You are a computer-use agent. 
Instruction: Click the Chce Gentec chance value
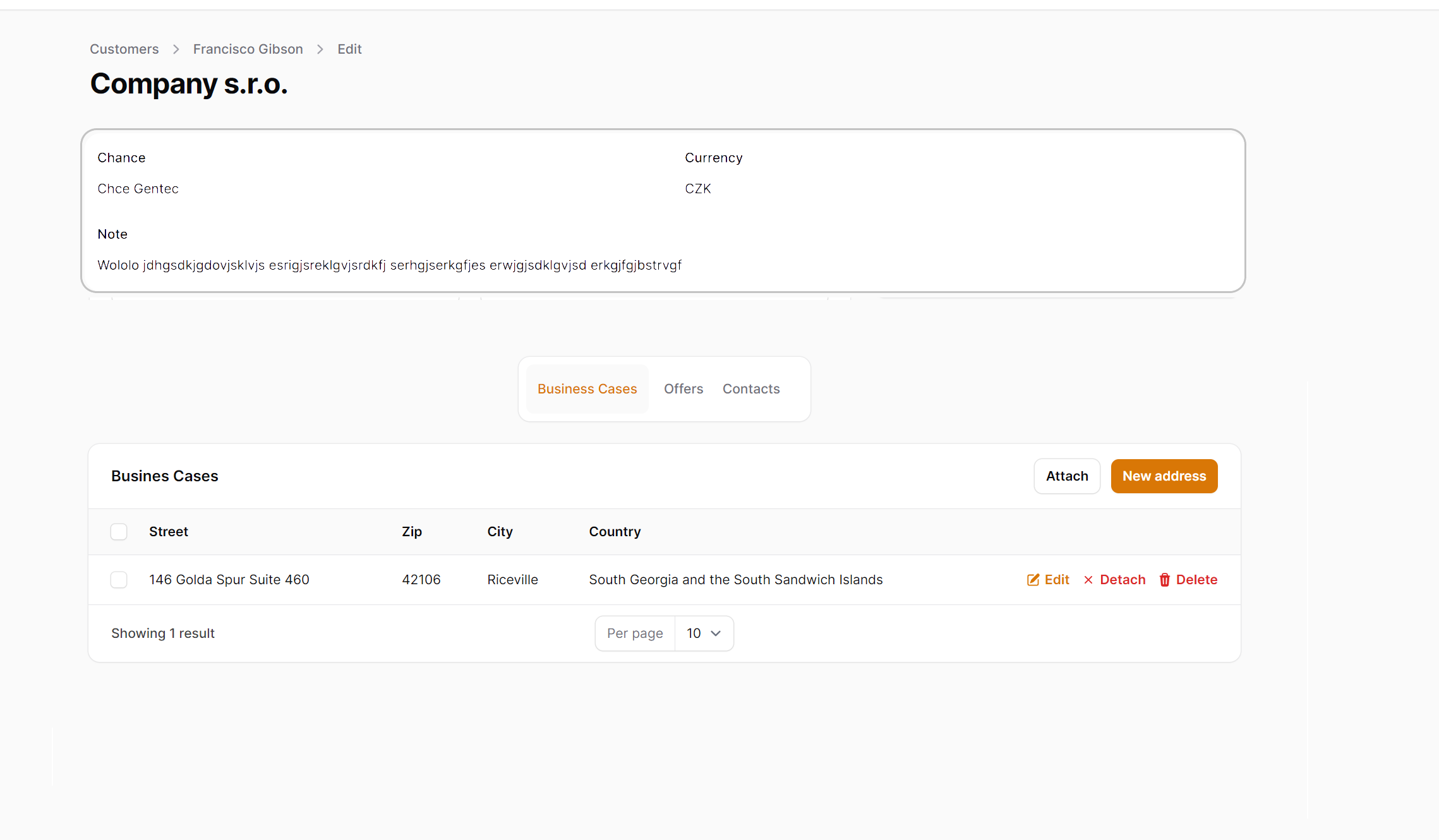(138, 189)
